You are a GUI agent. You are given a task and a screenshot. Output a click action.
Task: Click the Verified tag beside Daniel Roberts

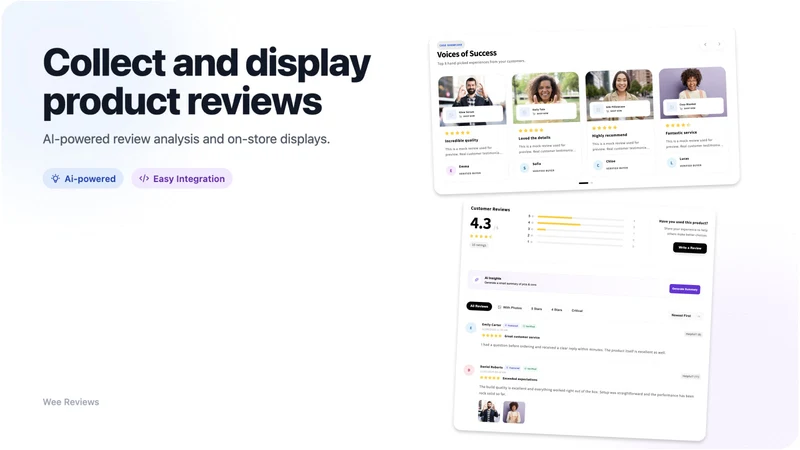point(531,368)
